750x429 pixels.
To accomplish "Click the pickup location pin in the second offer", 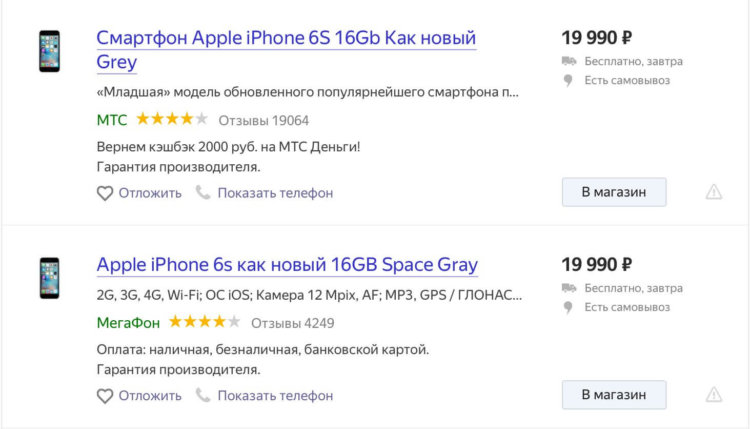I will tap(568, 308).
